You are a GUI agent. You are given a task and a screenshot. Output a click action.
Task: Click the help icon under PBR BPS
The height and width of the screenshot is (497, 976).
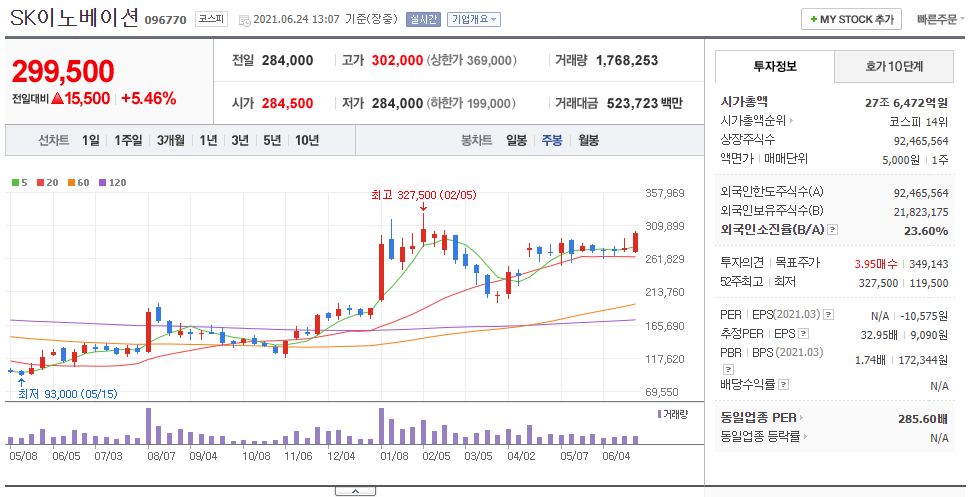[729, 369]
